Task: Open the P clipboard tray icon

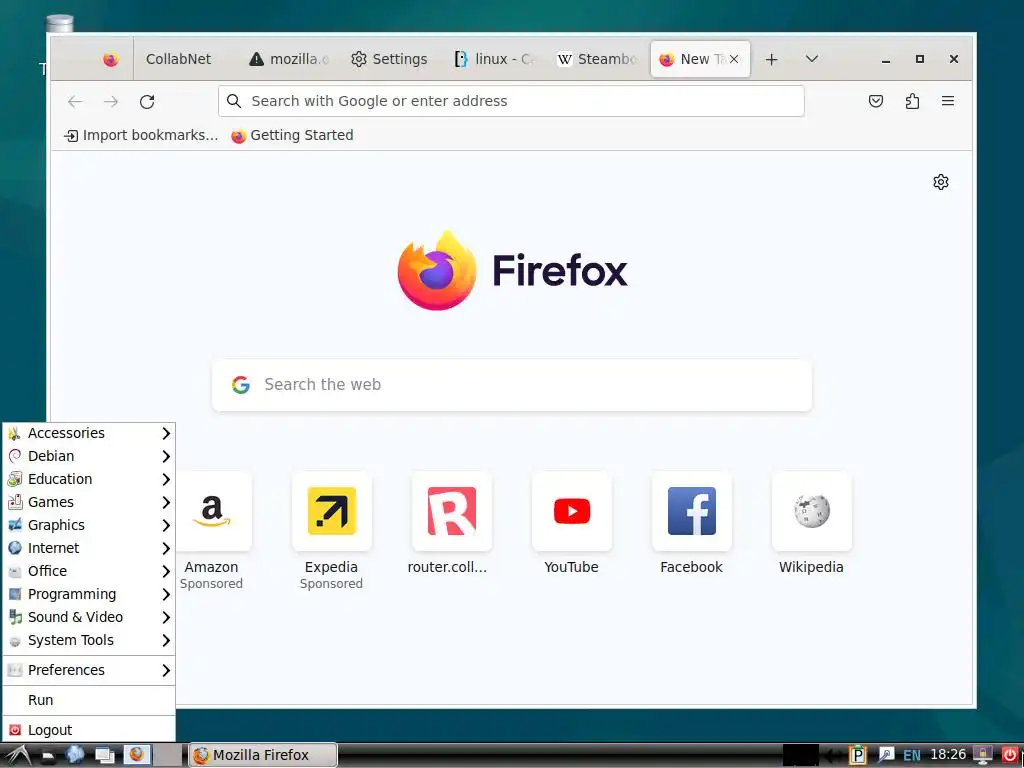Action: (x=857, y=755)
